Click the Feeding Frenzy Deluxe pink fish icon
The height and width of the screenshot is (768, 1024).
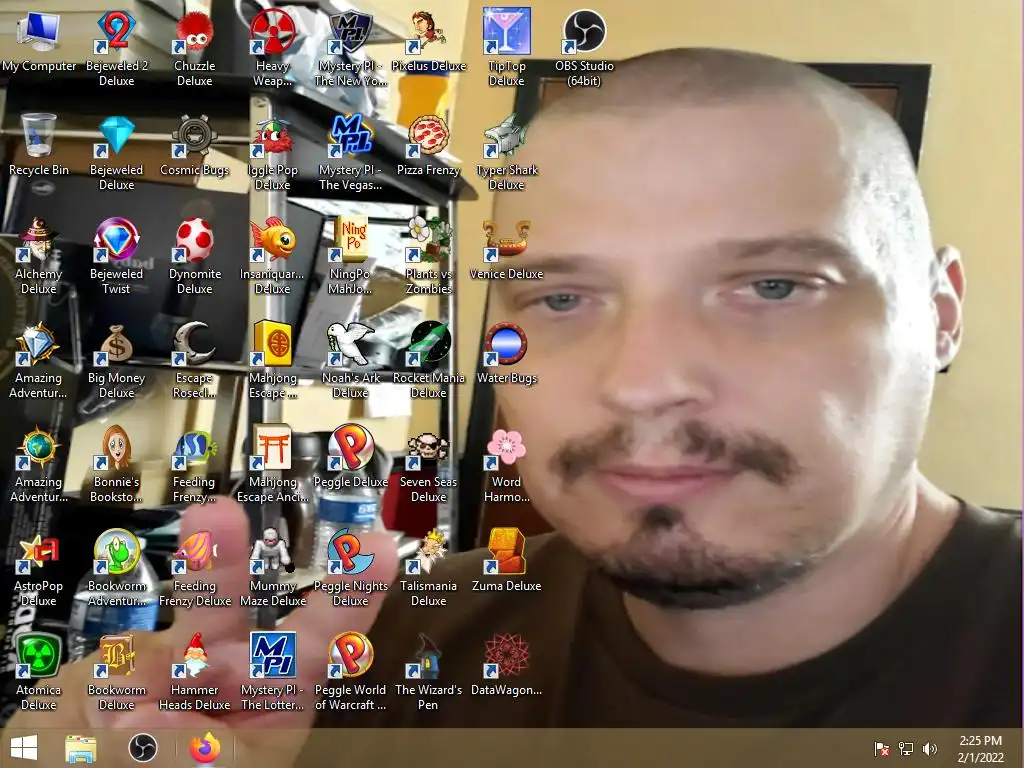pos(195,568)
